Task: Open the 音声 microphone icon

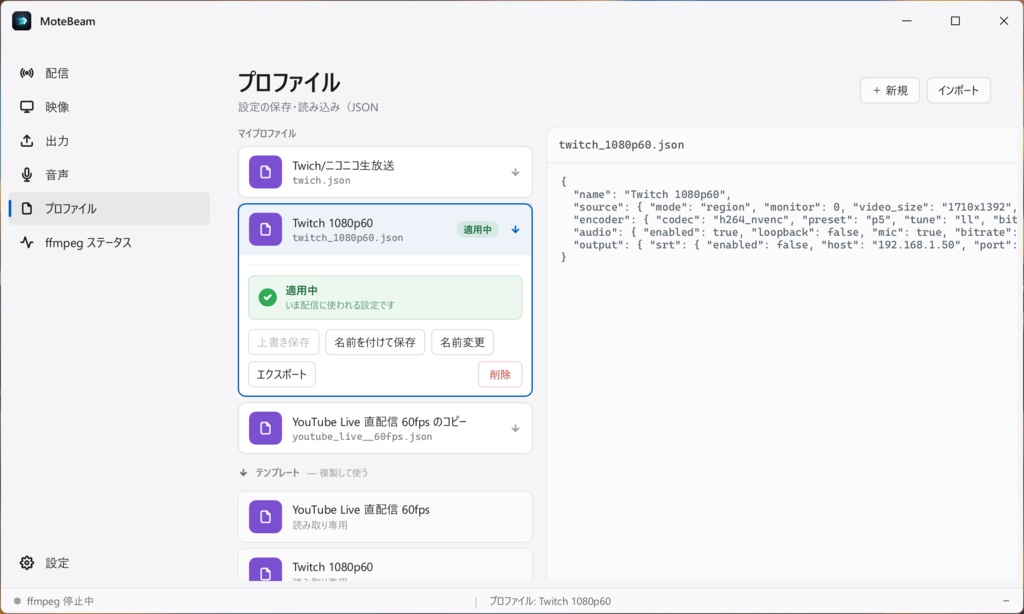Action: pyautogui.click(x=27, y=175)
